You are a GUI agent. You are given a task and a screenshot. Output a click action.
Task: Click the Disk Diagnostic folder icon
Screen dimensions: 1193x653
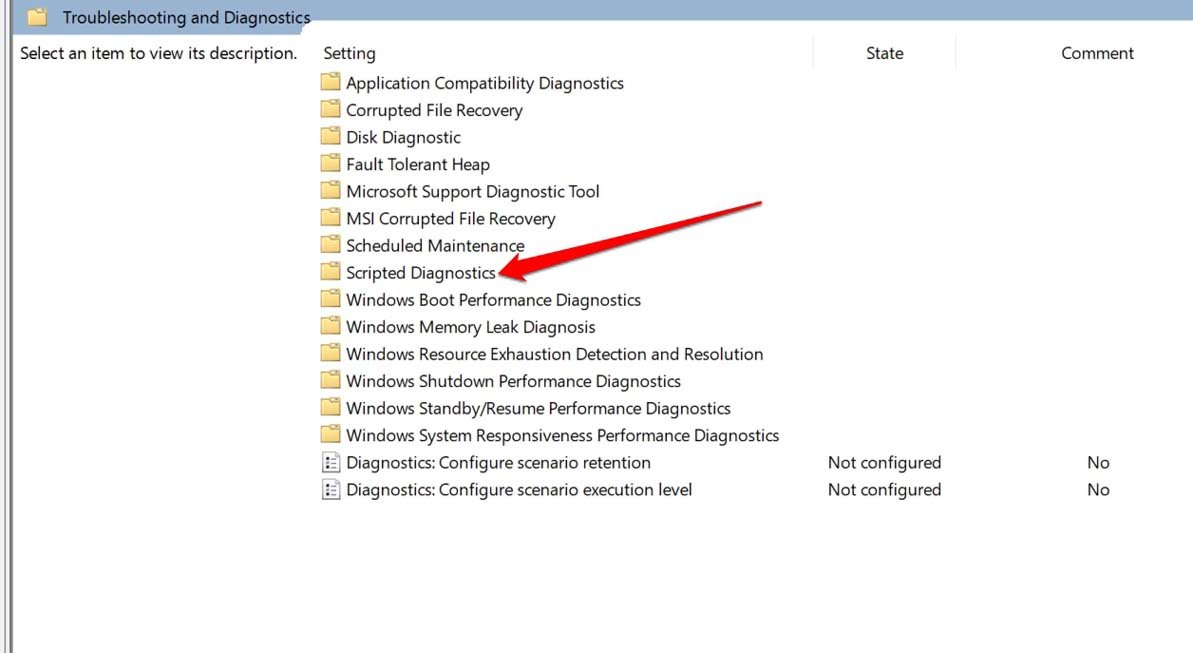(330, 137)
